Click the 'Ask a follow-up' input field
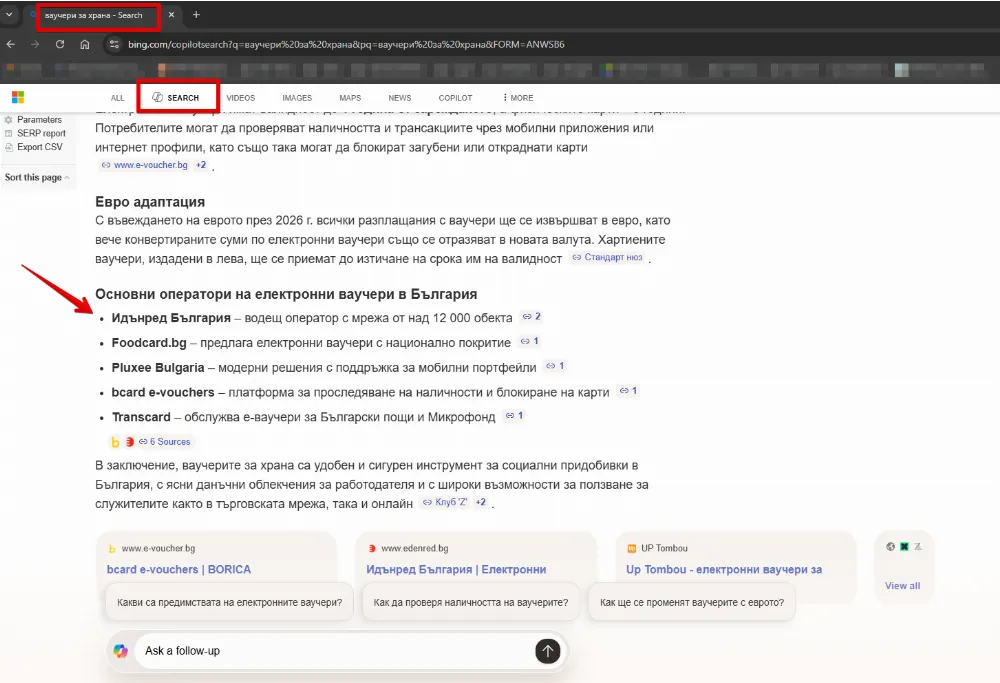1000x683 pixels. point(332,650)
